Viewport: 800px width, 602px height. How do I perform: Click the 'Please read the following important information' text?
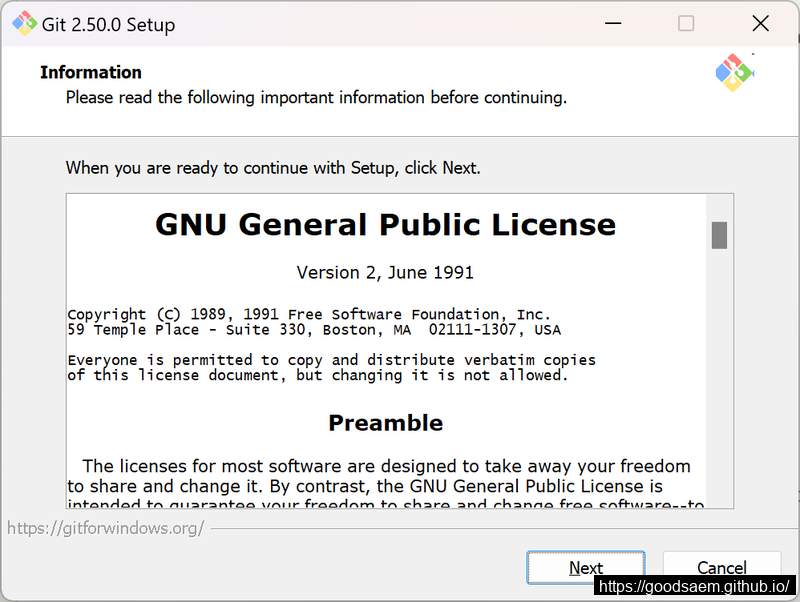click(316, 97)
